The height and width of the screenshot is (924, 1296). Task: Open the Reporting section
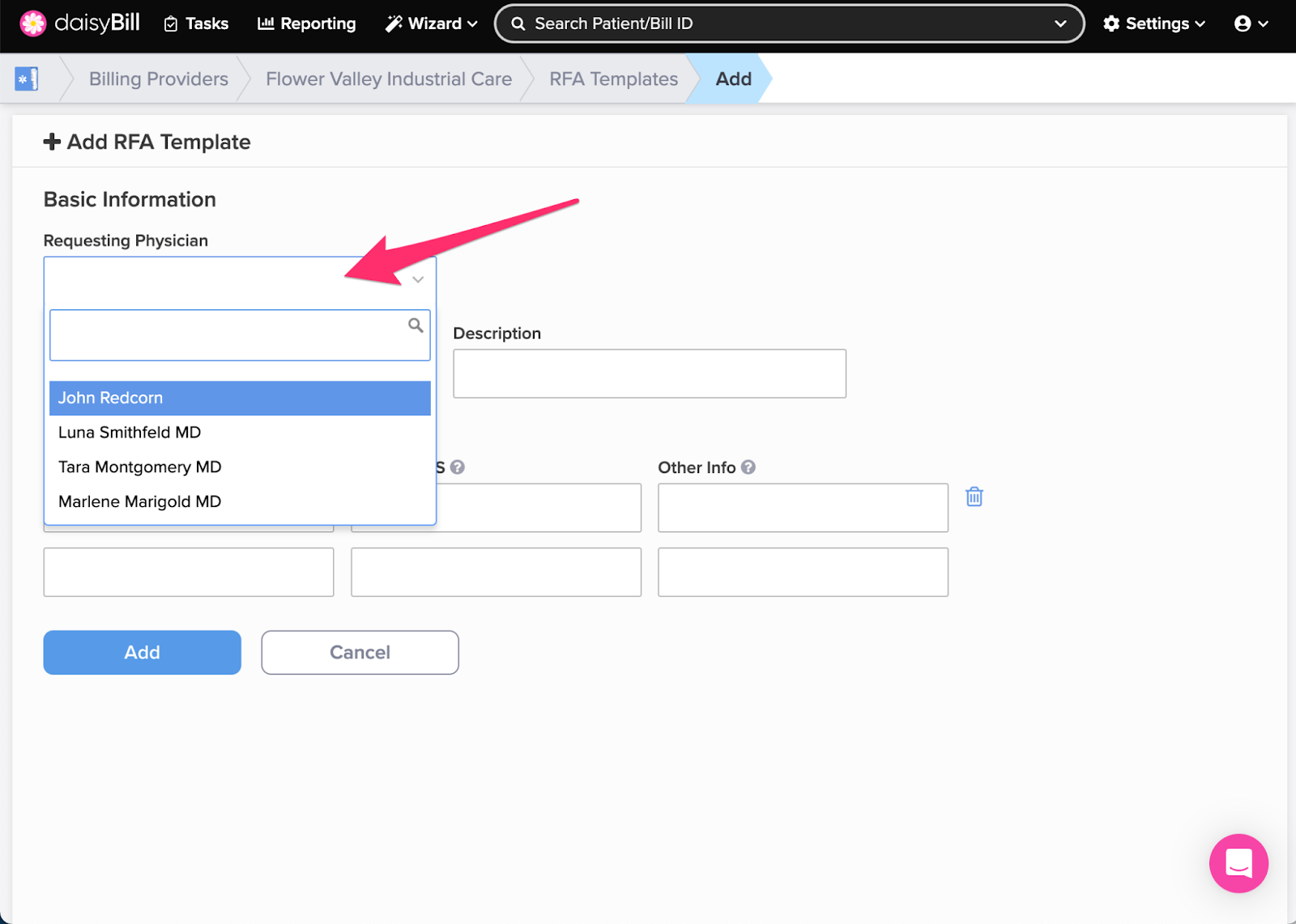point(307,23)
